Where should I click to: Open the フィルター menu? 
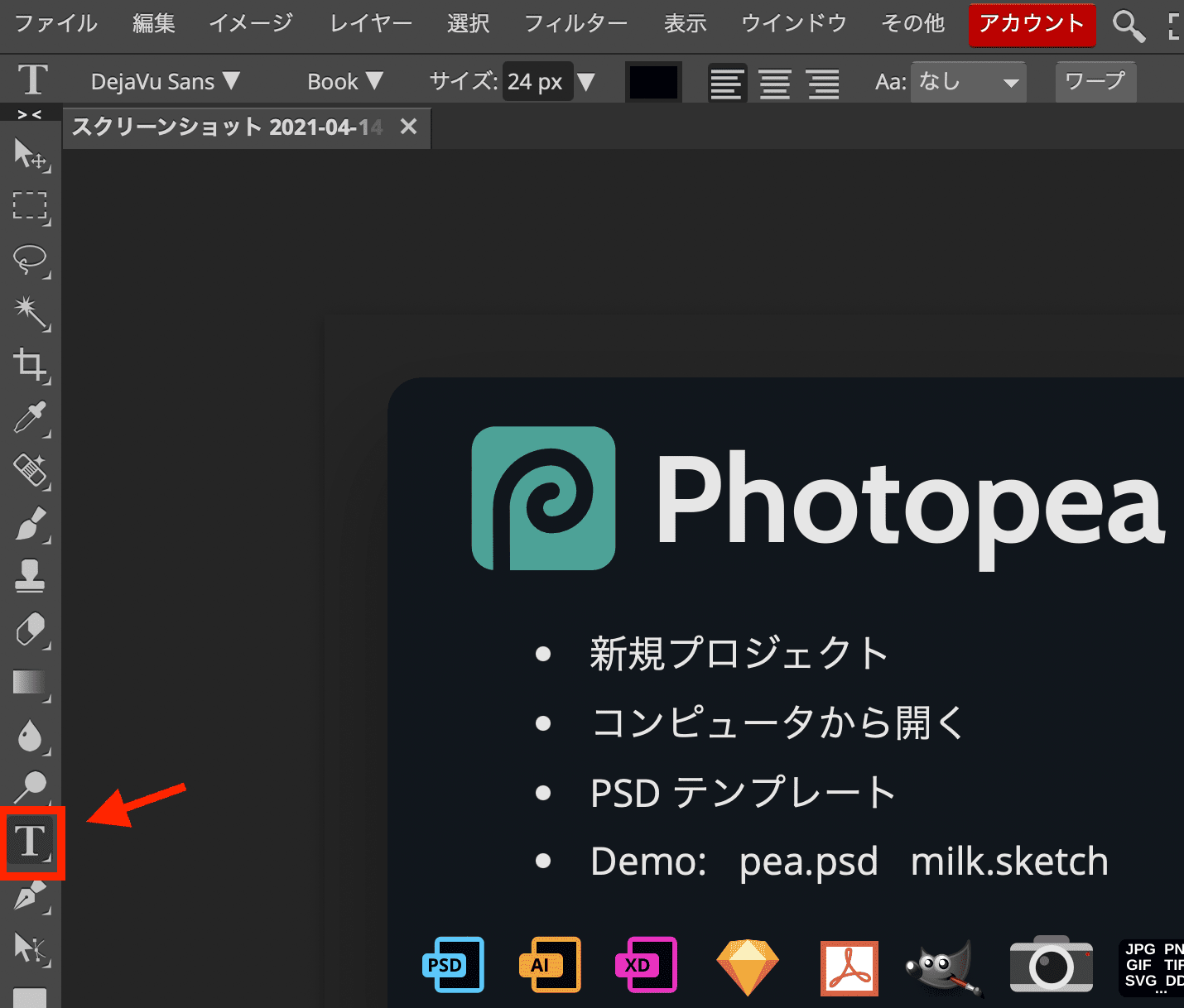click(575, 23)
